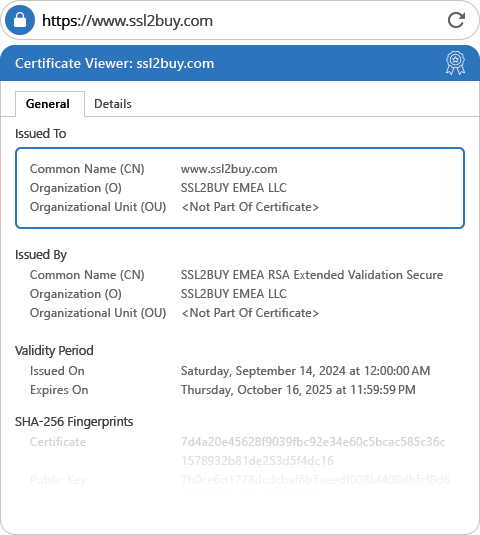
Task: Click the certificate fingerprint starting 7d4a20e4
Action: coord(313,451)
